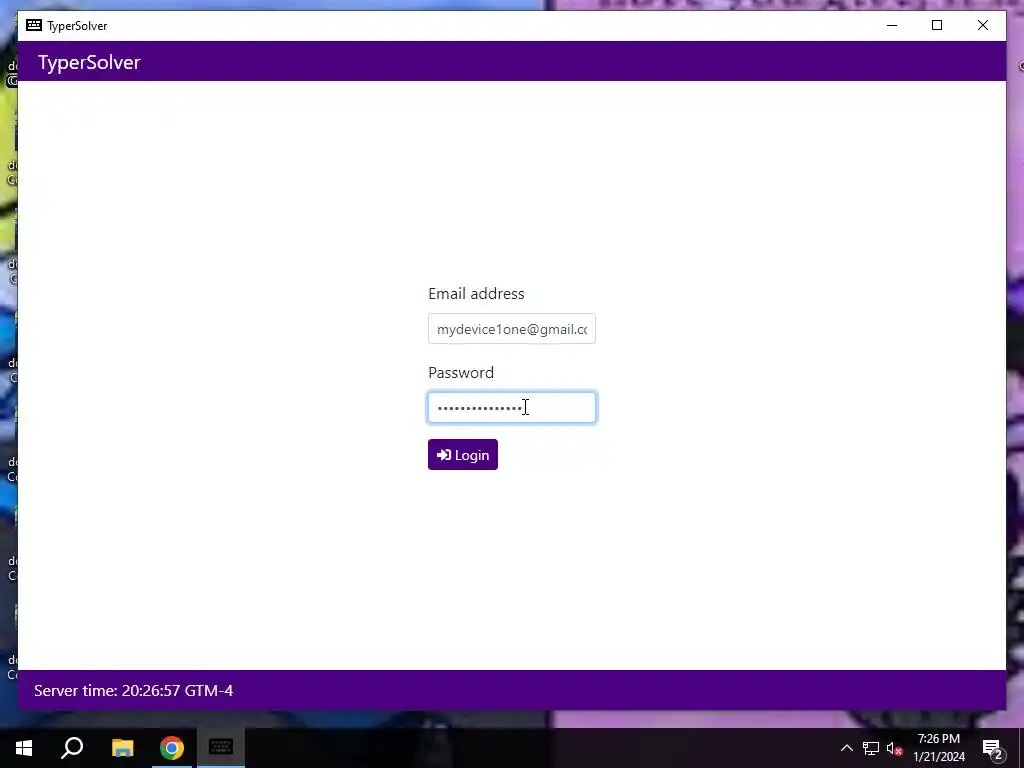Viewport: 1024px width, 768px height.
Task: Focus the Email address input field
Action: click(x=511, y=328)
